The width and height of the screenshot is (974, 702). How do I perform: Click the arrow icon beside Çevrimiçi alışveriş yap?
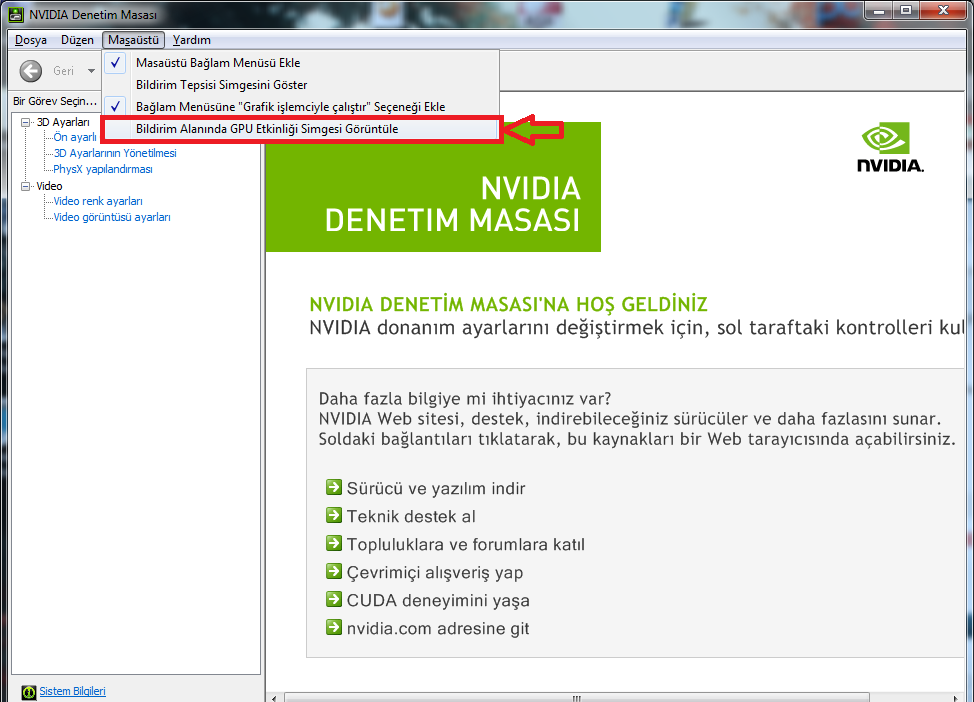(x=334, y=572)
